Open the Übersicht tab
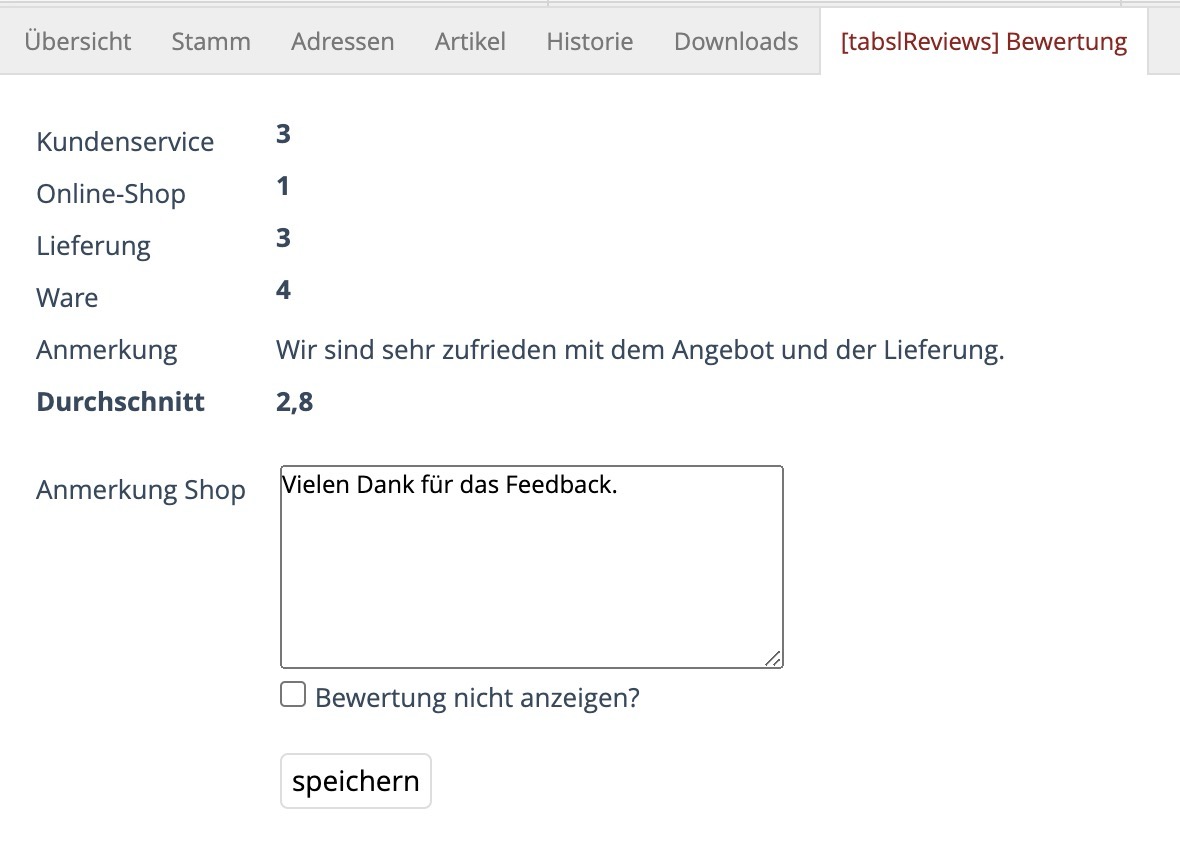 coord(78,41)
